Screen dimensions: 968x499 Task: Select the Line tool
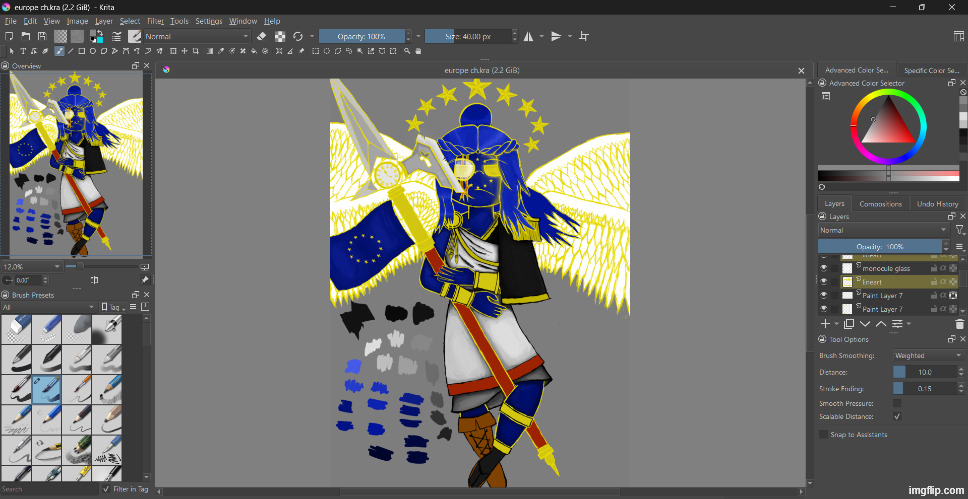pyautogui.click(x=71, y=51)
